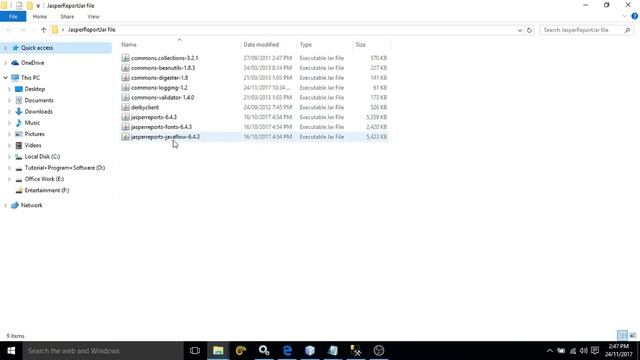This screenshot has width=640, height=360.
Task: Open Explorer help question mark icon
Action: tap(634, 16)
